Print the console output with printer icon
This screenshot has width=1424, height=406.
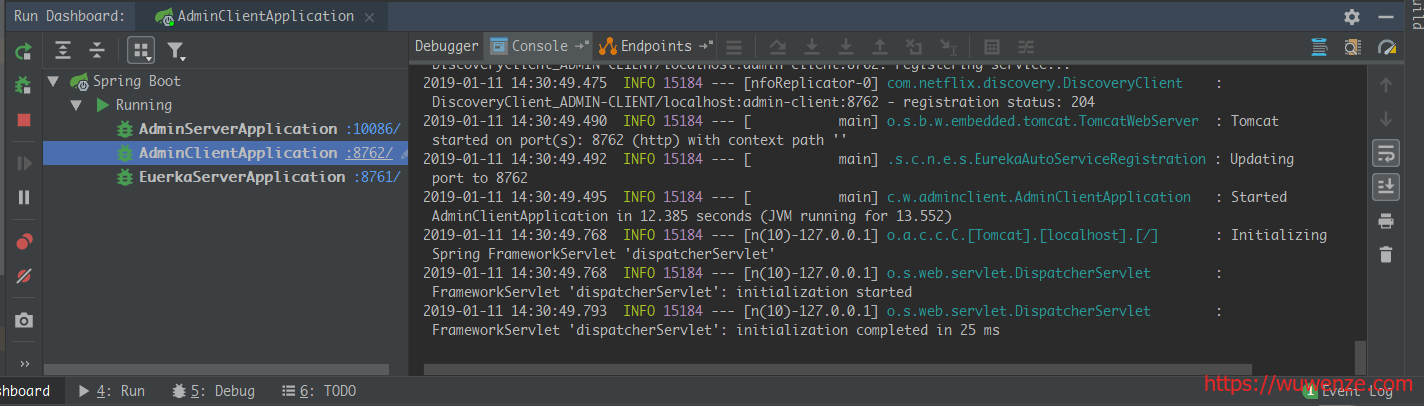click(1386, 221)
